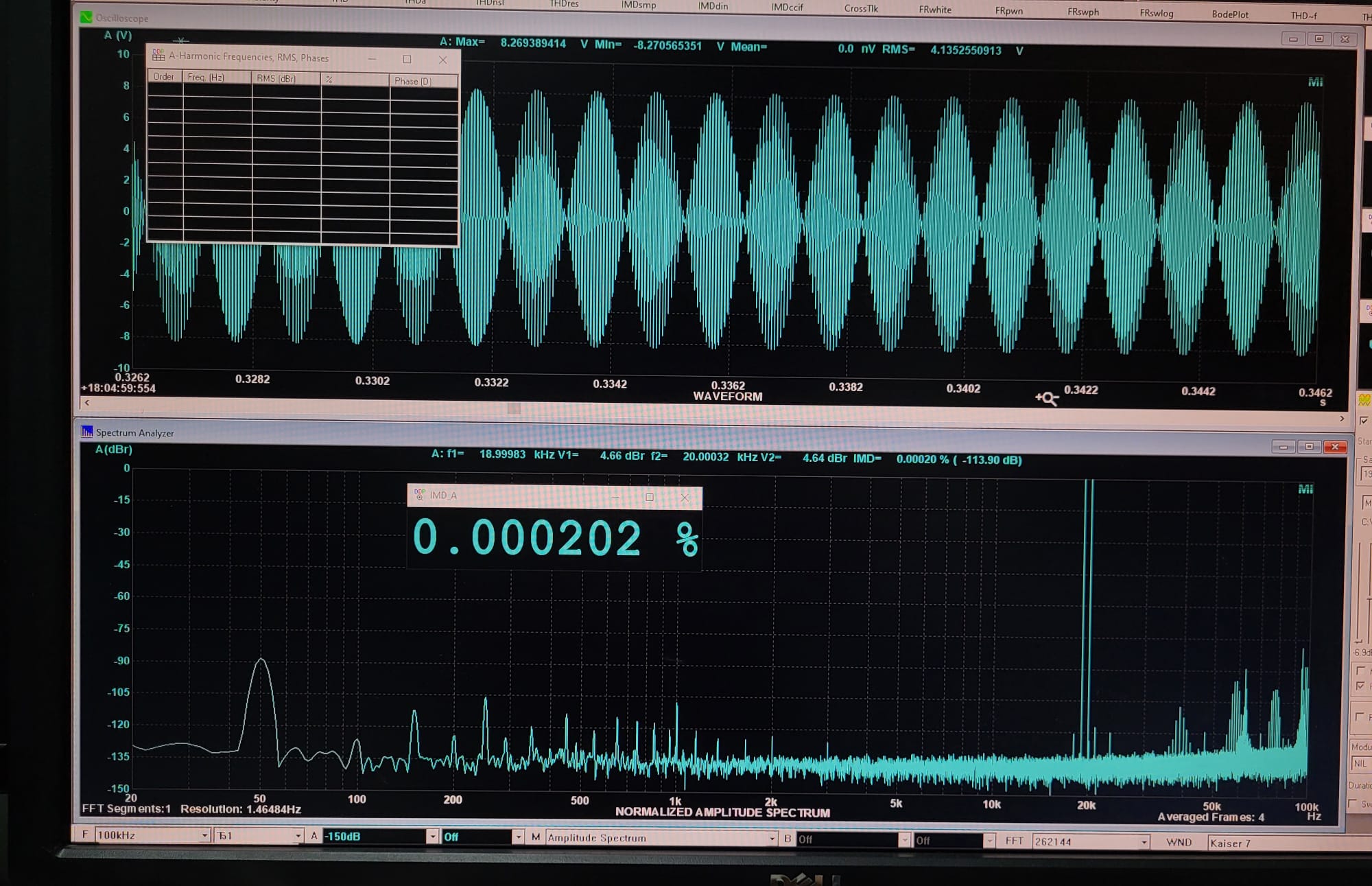Click the zoom magnifier icon on waveform

point(1048,398)
